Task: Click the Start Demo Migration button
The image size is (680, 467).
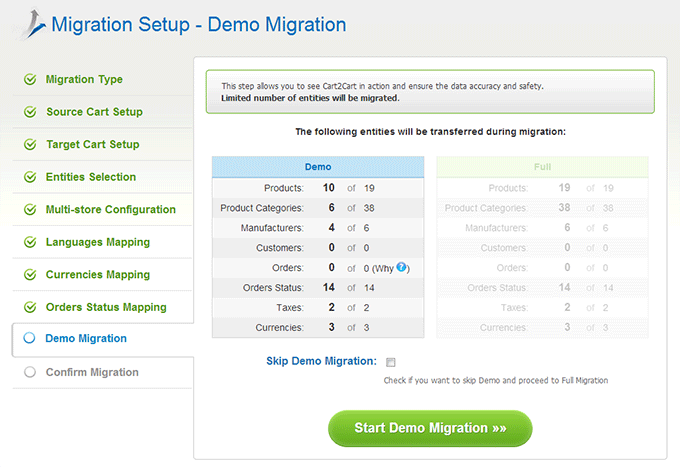Action: tap(430, 428)
